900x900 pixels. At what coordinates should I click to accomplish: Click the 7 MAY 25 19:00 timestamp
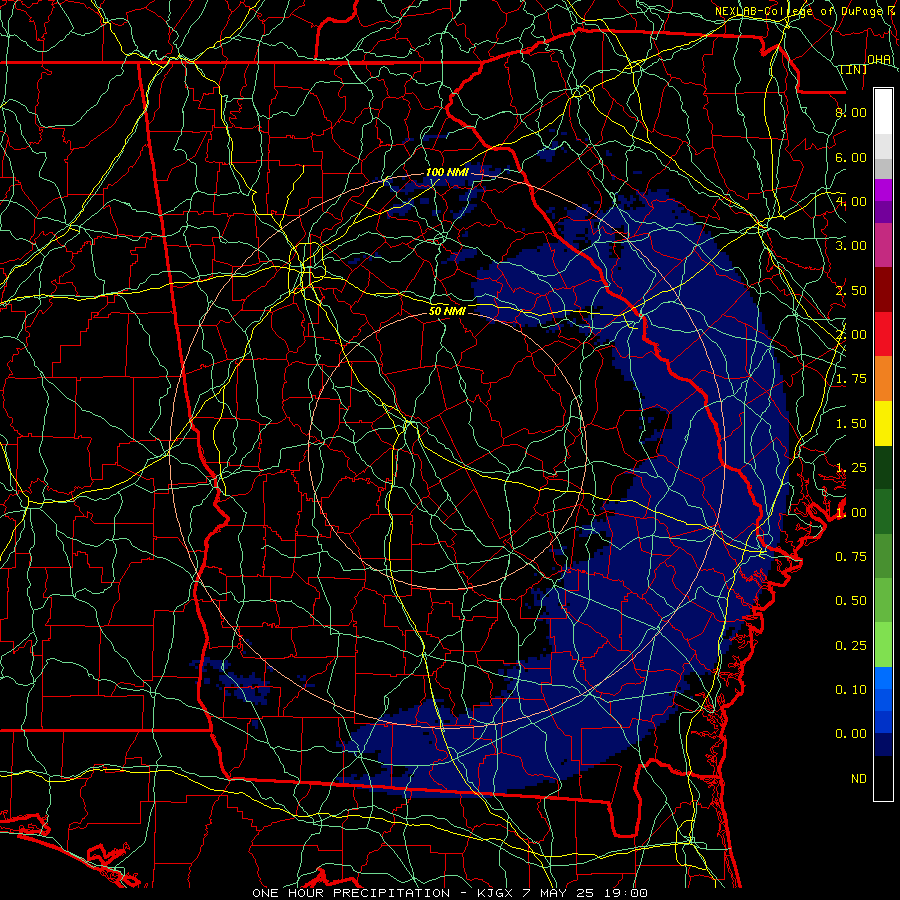(x=585, y=893)
